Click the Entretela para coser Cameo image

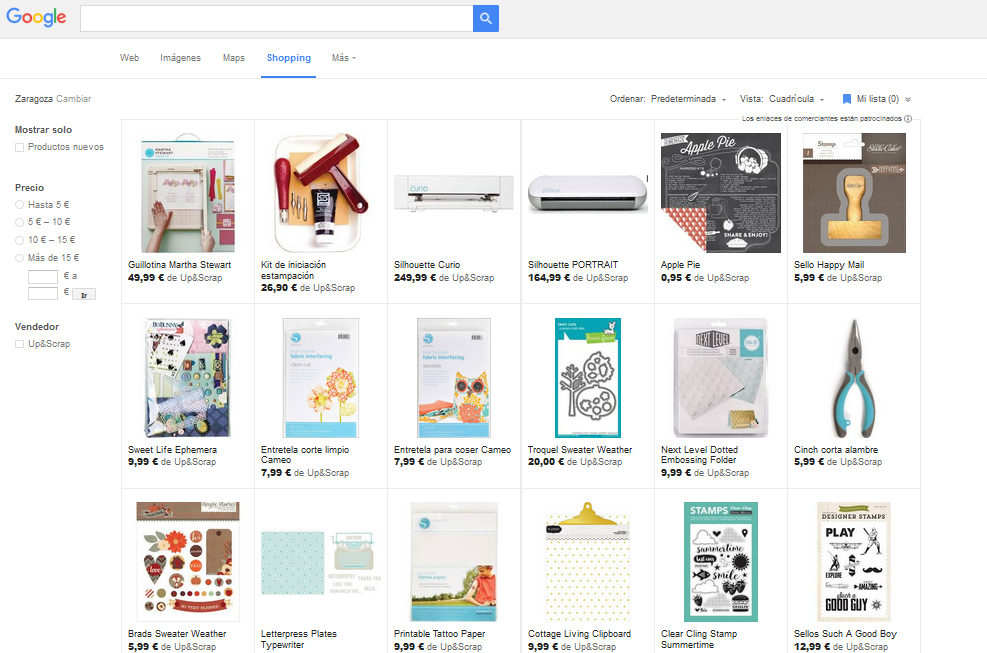pyautogui.click(x=454, y=378)
